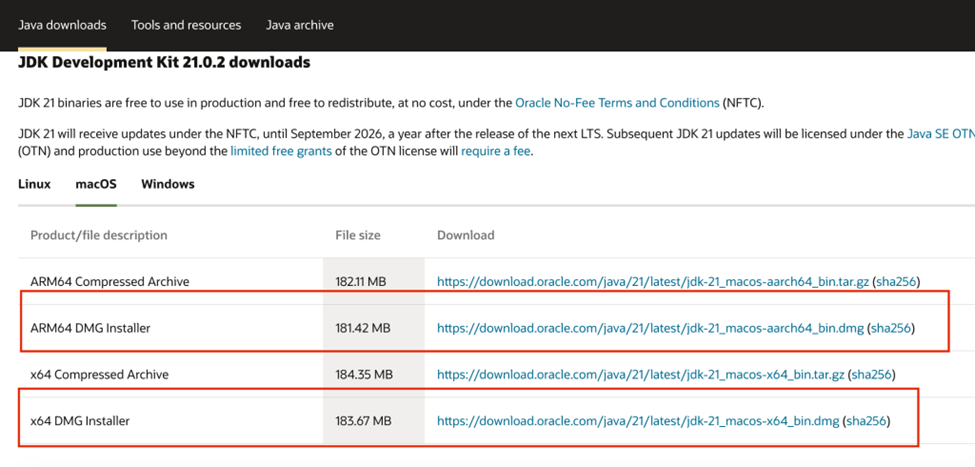Download the macOS x64 DMG installer
This screenshot has height=467, width=975.
636,421
